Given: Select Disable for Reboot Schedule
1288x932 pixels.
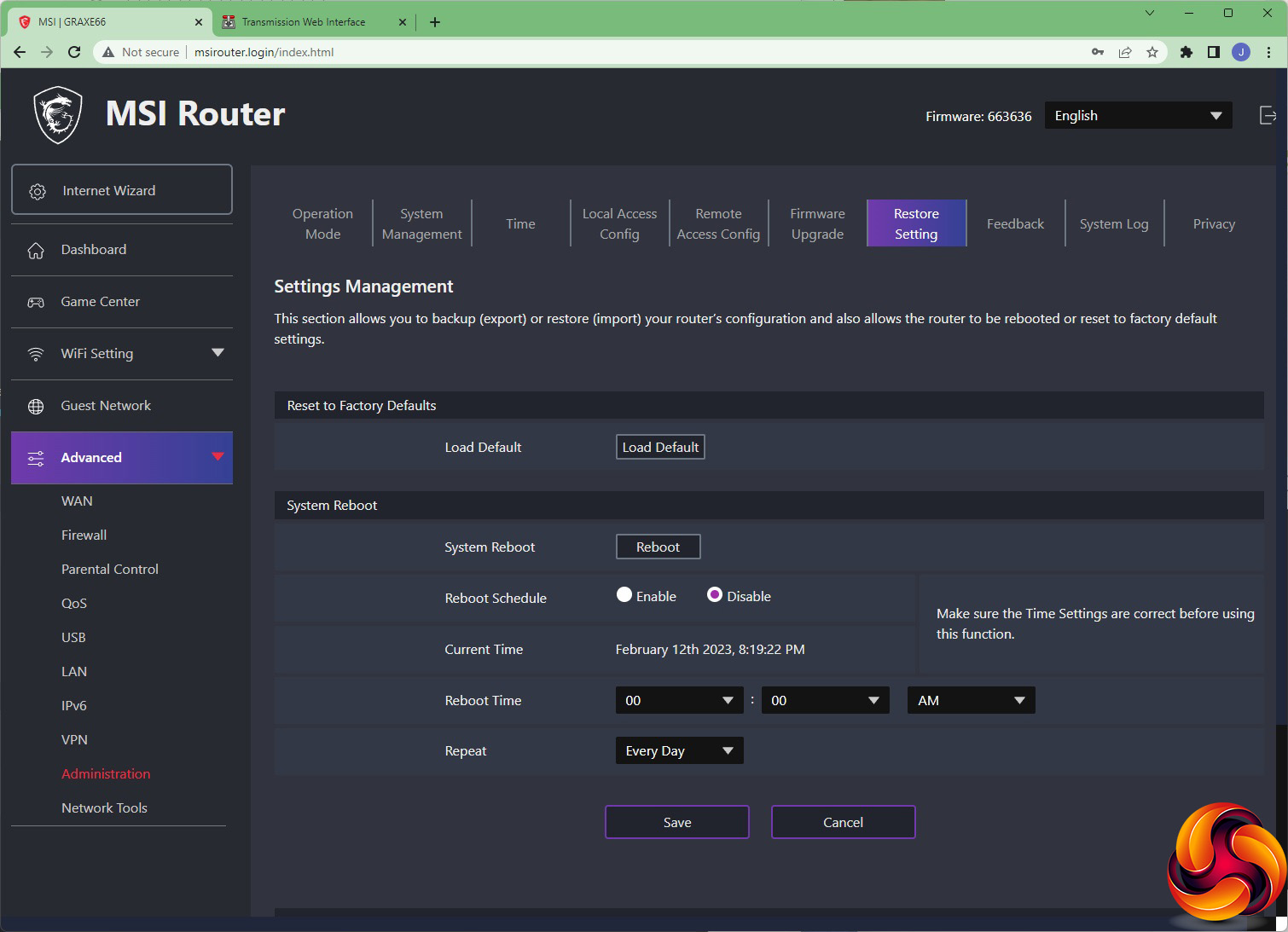Looking at the screenshot, I should (x=715, y=595).
